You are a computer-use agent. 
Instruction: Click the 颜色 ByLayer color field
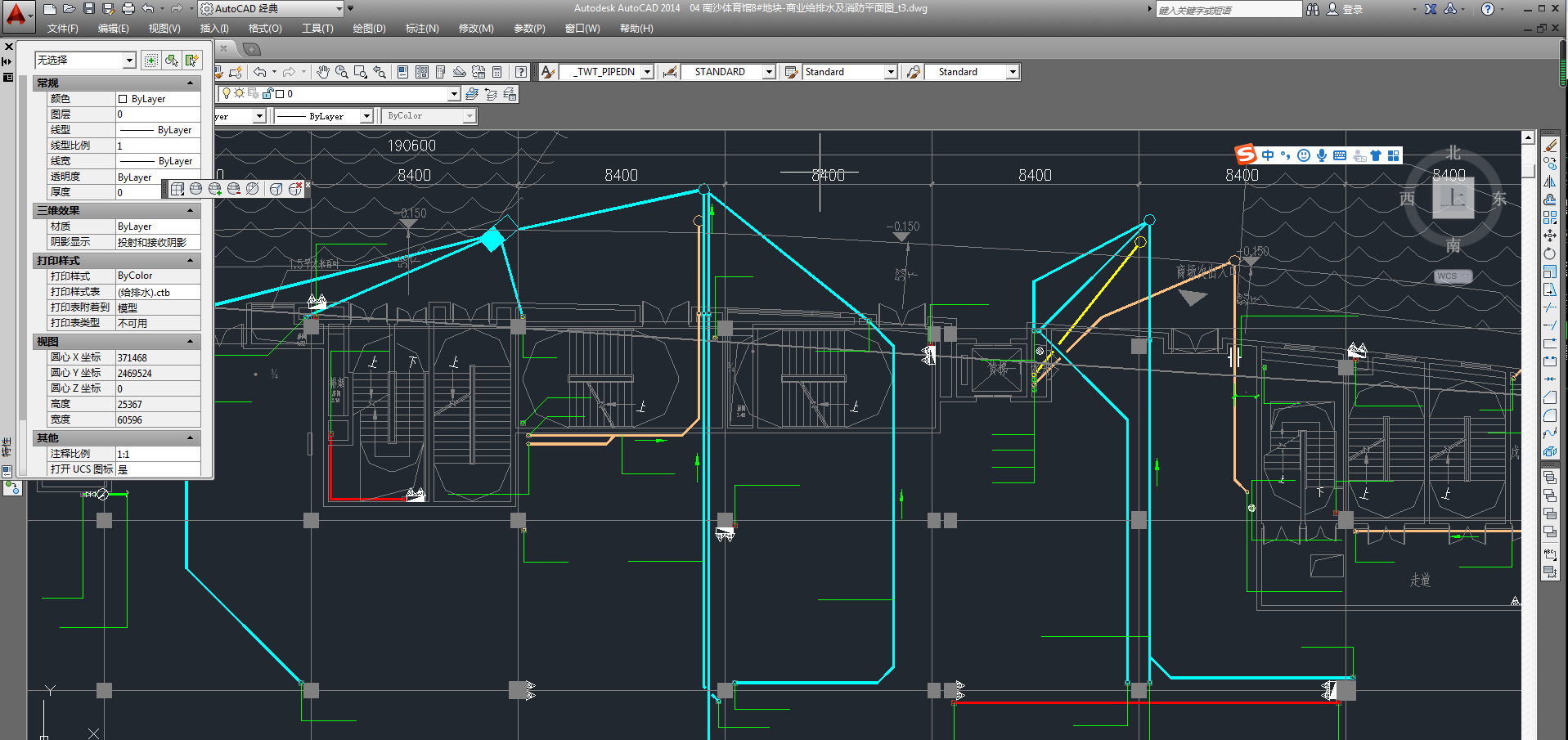(x=158, y=99)
